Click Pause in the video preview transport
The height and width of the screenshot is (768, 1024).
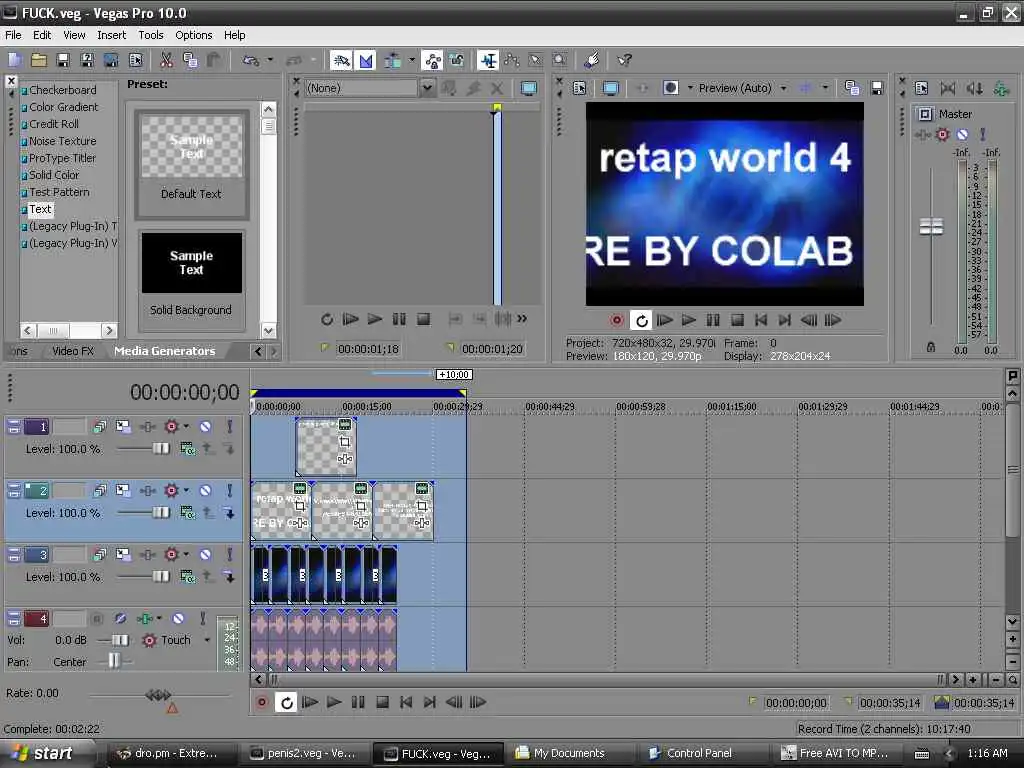712,320
